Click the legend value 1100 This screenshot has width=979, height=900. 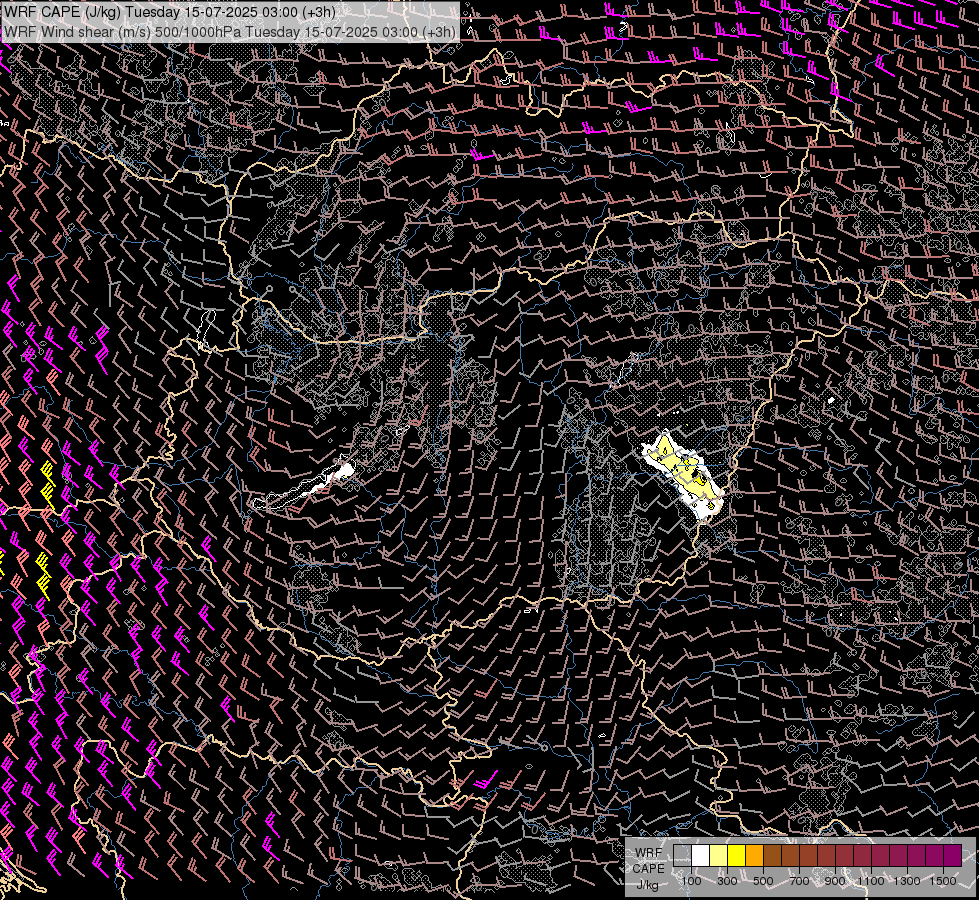[x=870, y=881]
